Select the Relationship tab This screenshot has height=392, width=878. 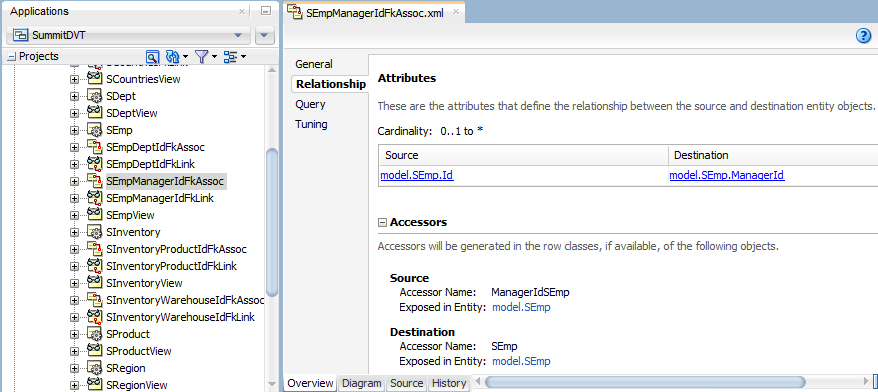(x=330, y=84)
